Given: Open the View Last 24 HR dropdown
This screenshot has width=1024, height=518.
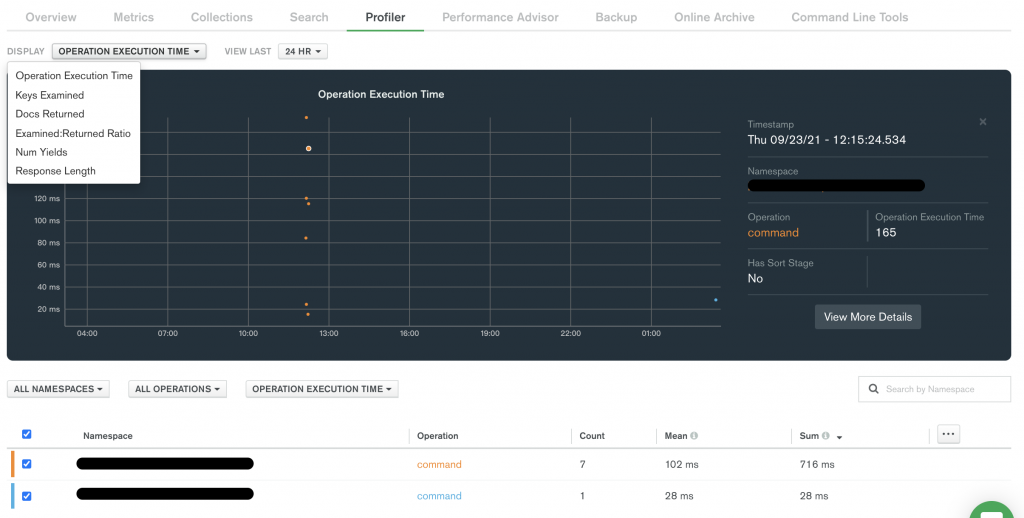Looking at the screenshot, I should pyautogui.click(x=302, y=51).
